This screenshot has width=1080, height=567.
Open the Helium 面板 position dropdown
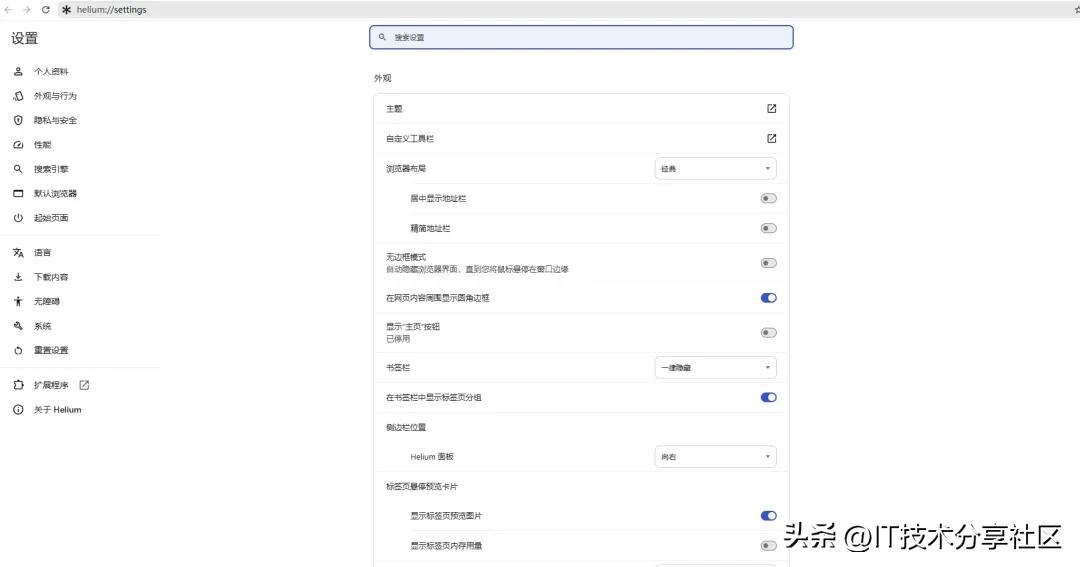716,457
